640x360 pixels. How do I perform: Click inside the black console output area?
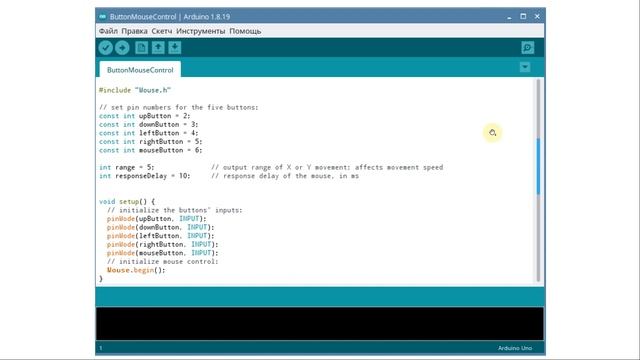tap(320, 324)
